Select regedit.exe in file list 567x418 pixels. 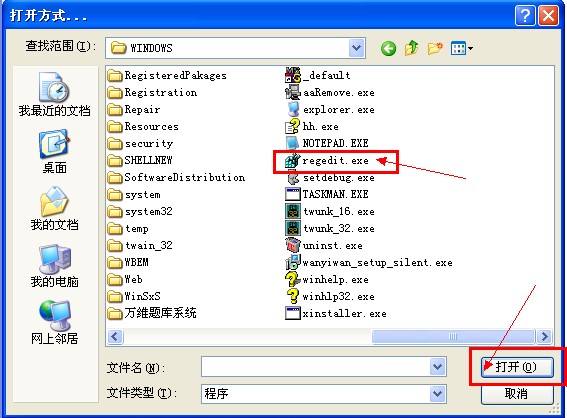click(328, 161)
